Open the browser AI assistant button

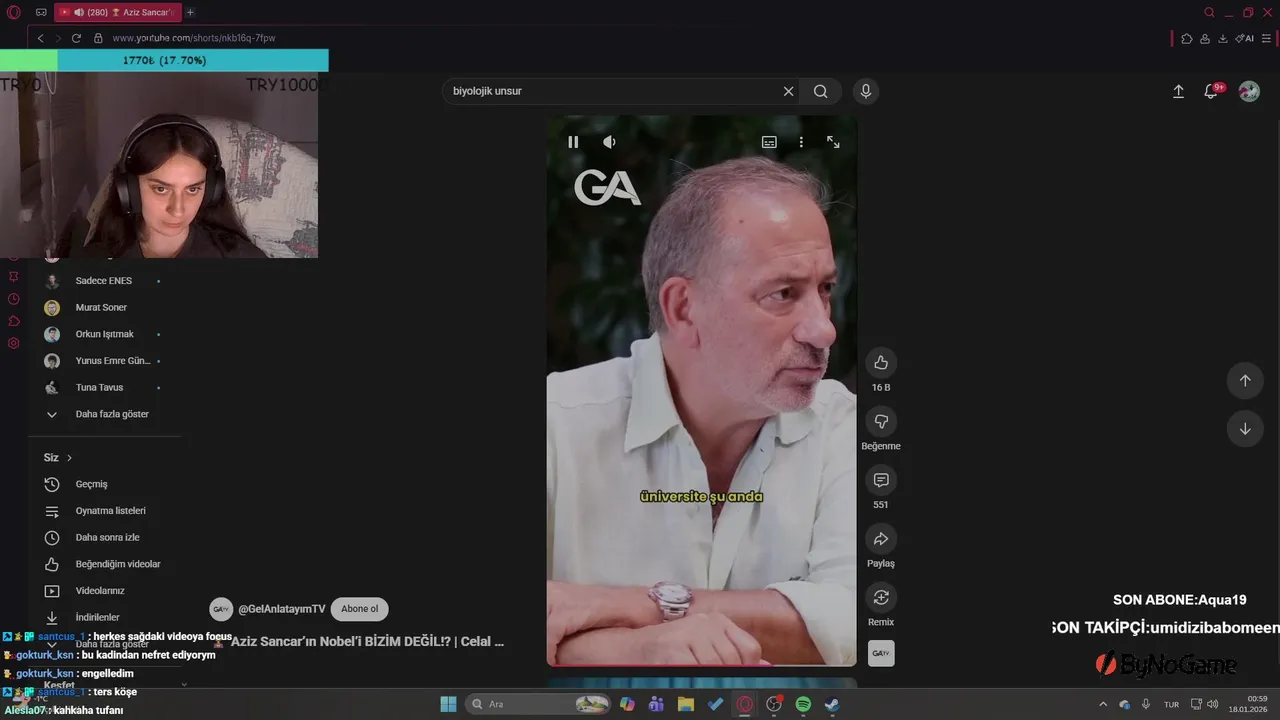(1244, 38)
